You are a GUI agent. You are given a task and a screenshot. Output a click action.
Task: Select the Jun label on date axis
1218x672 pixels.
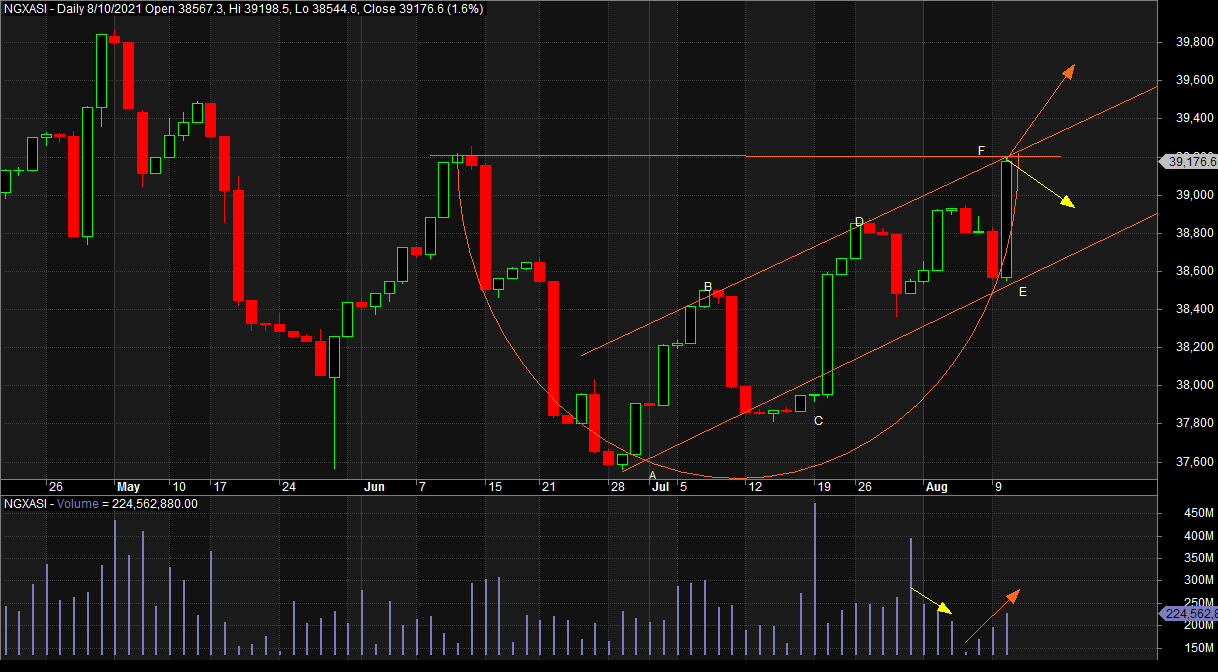(x=374, y=487)
